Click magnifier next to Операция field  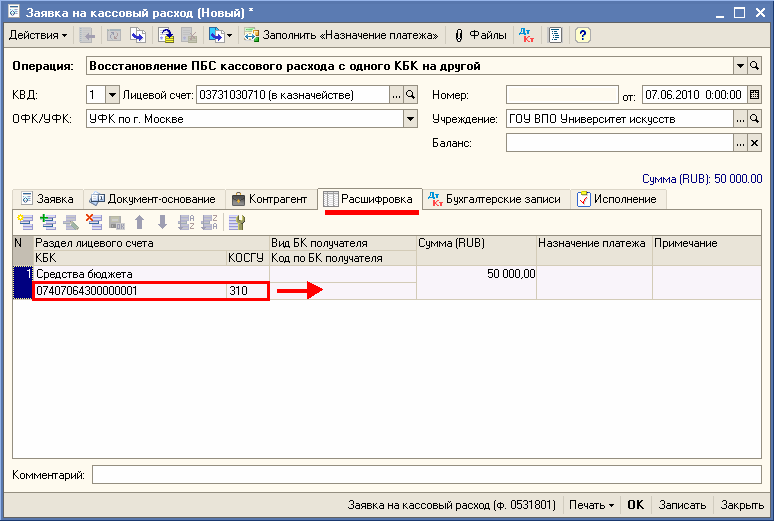pyautogui.click(x=754, y=66)
